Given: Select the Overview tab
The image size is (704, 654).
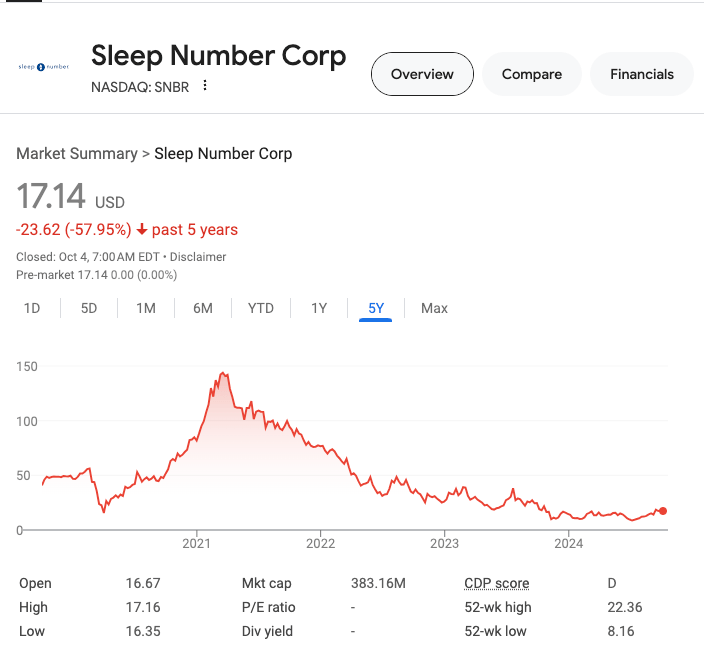Looking at the screenshot, I should [x=422, y=74].
